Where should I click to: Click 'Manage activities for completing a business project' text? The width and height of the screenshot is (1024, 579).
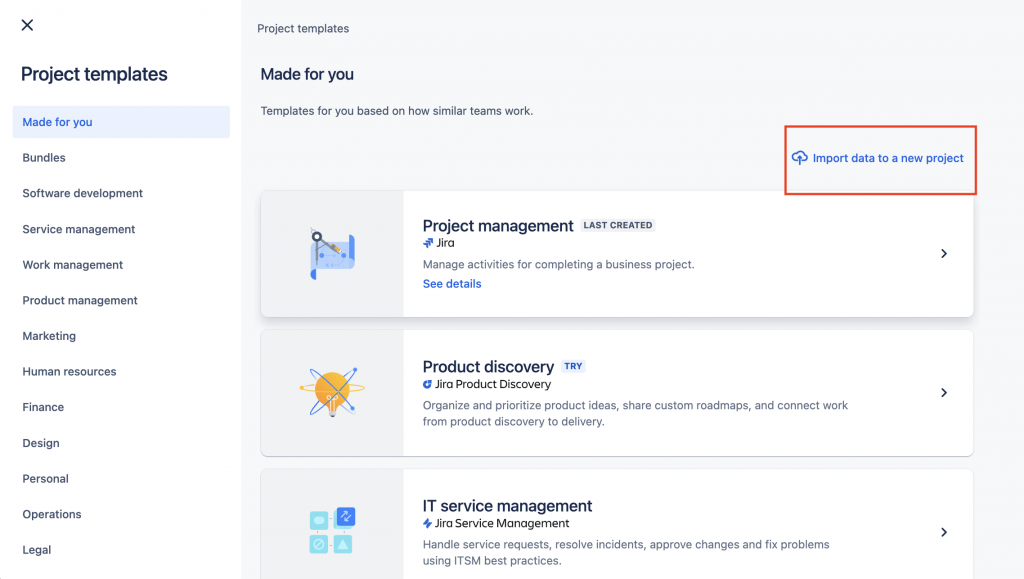coord(558,264)
